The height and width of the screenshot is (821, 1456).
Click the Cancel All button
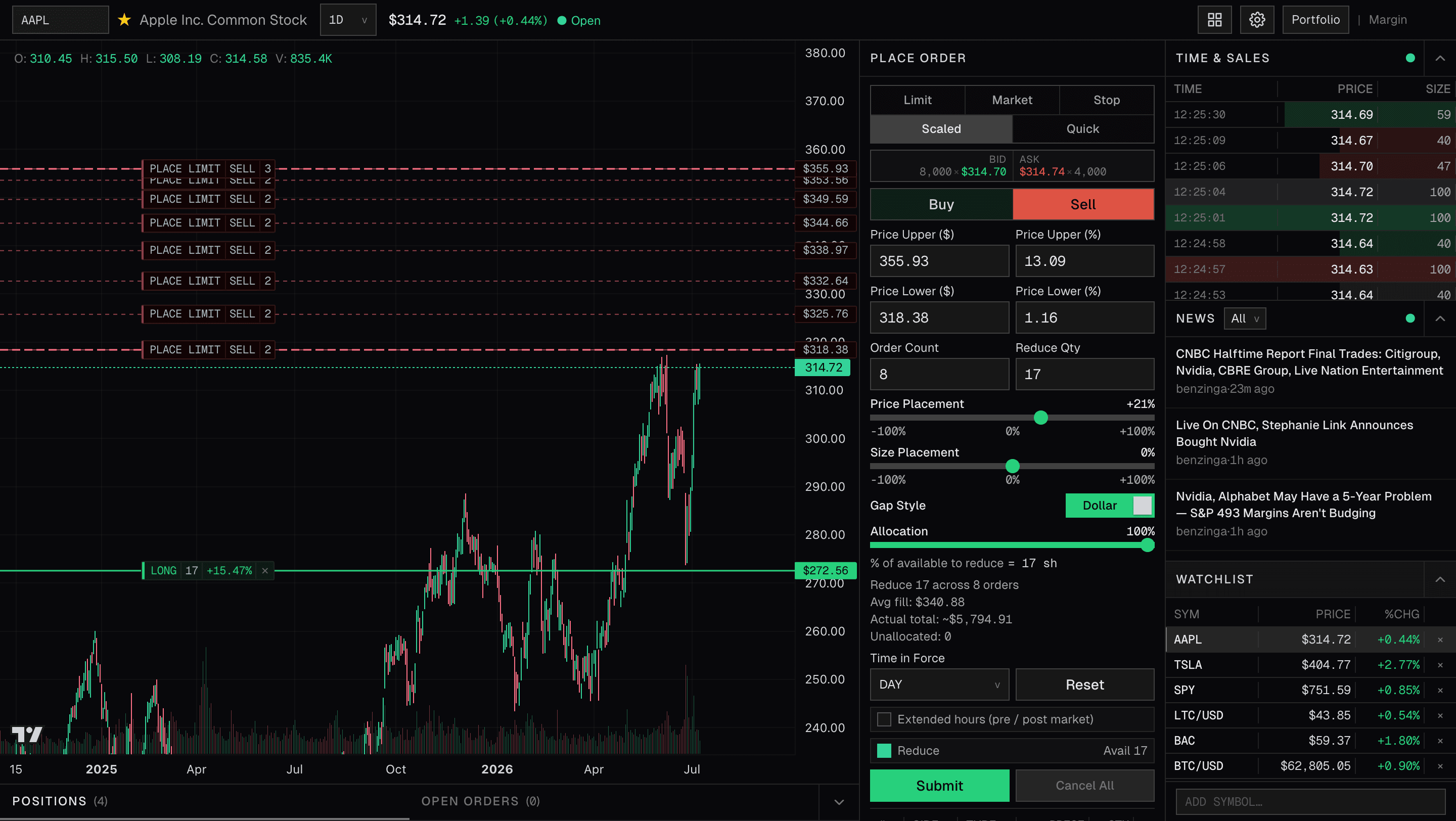(x=1084, y=786)
